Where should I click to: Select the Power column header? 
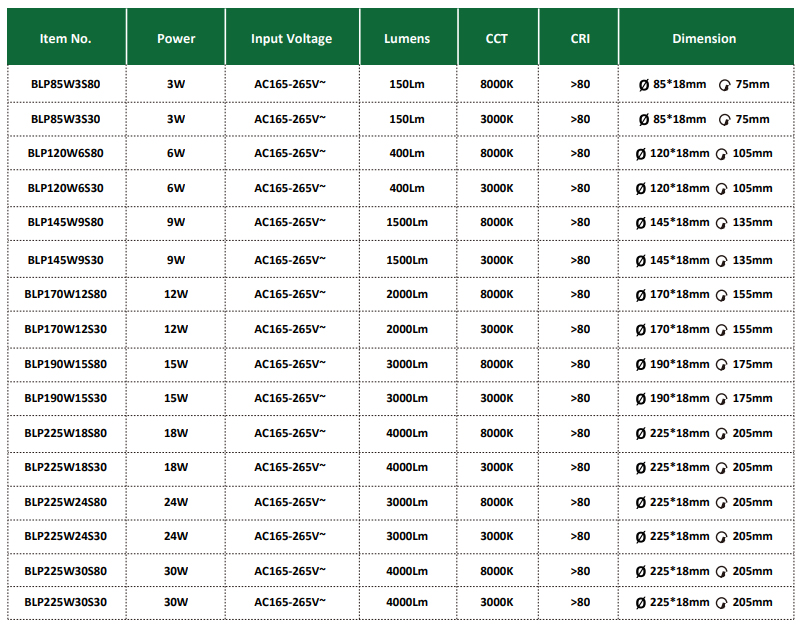coord(176,37)
